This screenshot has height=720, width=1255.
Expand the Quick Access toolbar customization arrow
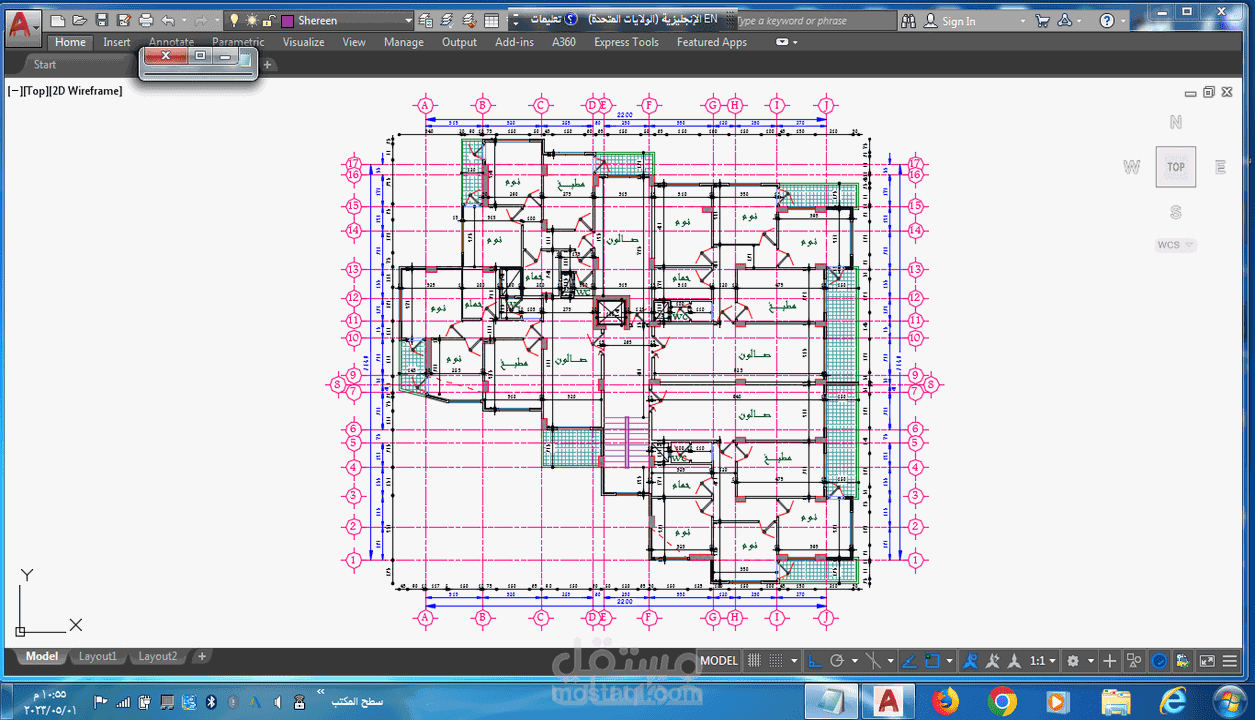(516, 20)
